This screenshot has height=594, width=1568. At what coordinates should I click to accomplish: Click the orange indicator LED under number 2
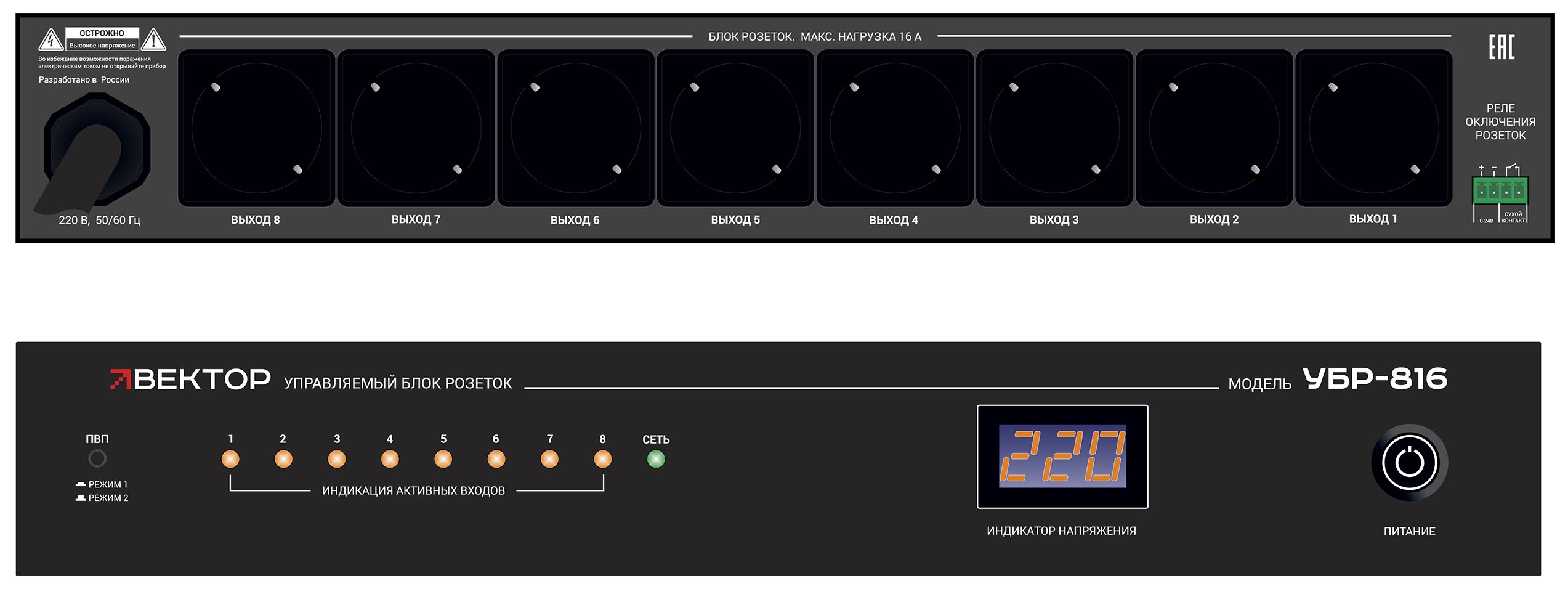tap(283, 460)
